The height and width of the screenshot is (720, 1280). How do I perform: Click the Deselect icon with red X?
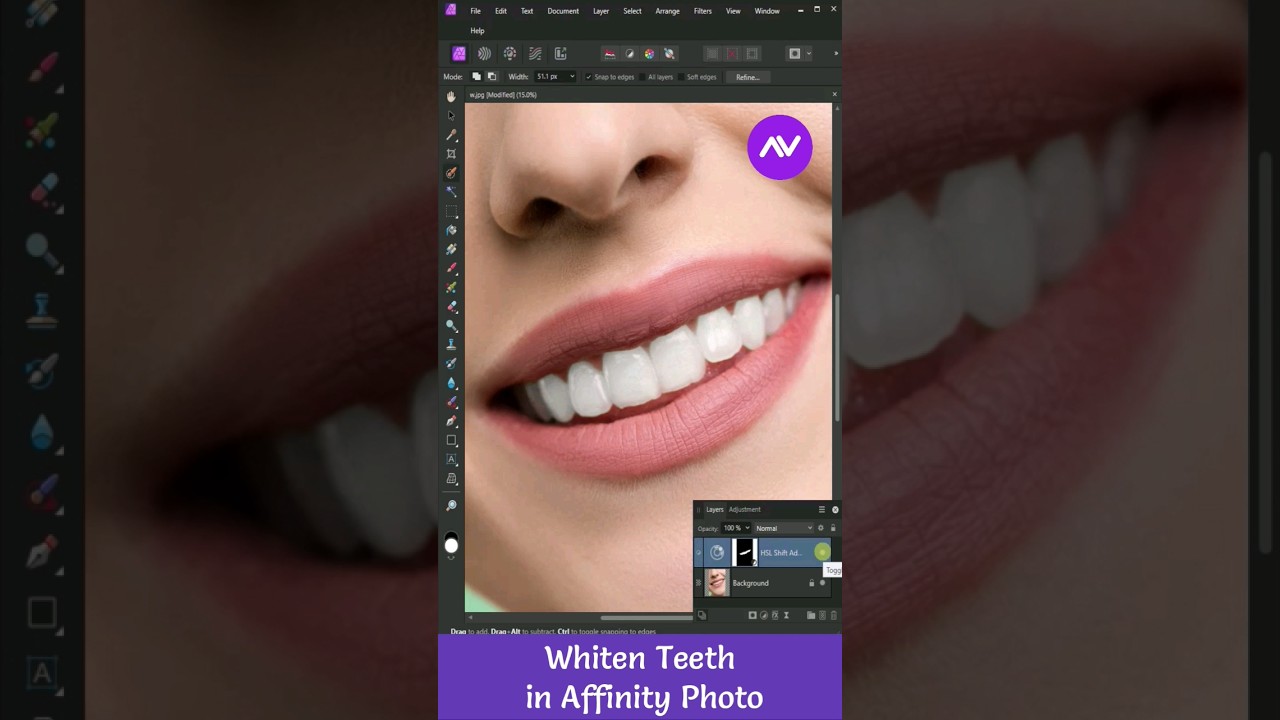click(732, 54)
